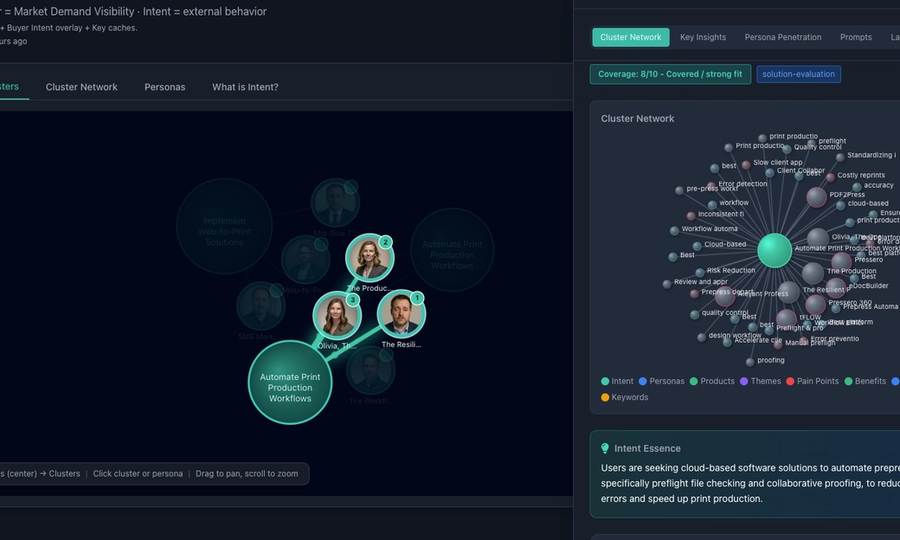Click the faded SMB Mark persona avatar
The image size is (900, 540).
[261, 306]
